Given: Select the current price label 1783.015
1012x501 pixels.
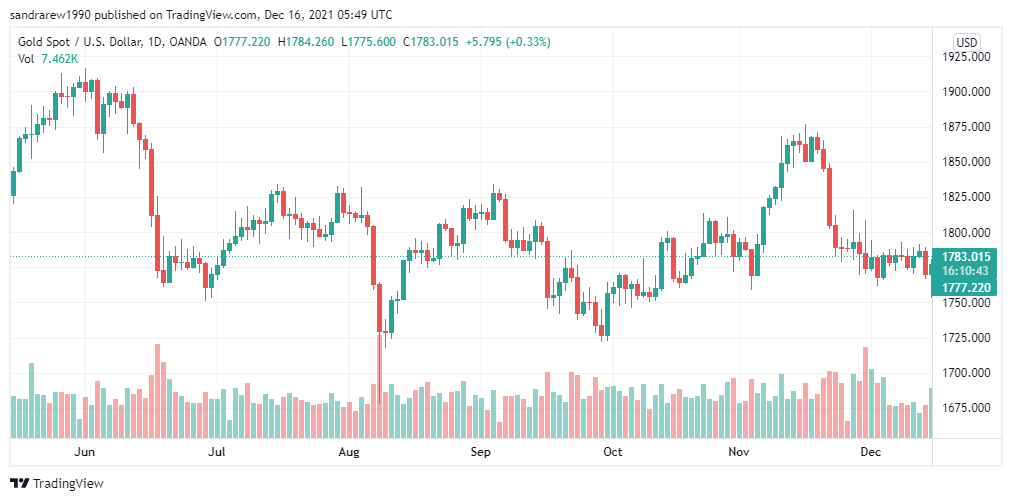Looking at the screenshot, I should click(968, 256).
